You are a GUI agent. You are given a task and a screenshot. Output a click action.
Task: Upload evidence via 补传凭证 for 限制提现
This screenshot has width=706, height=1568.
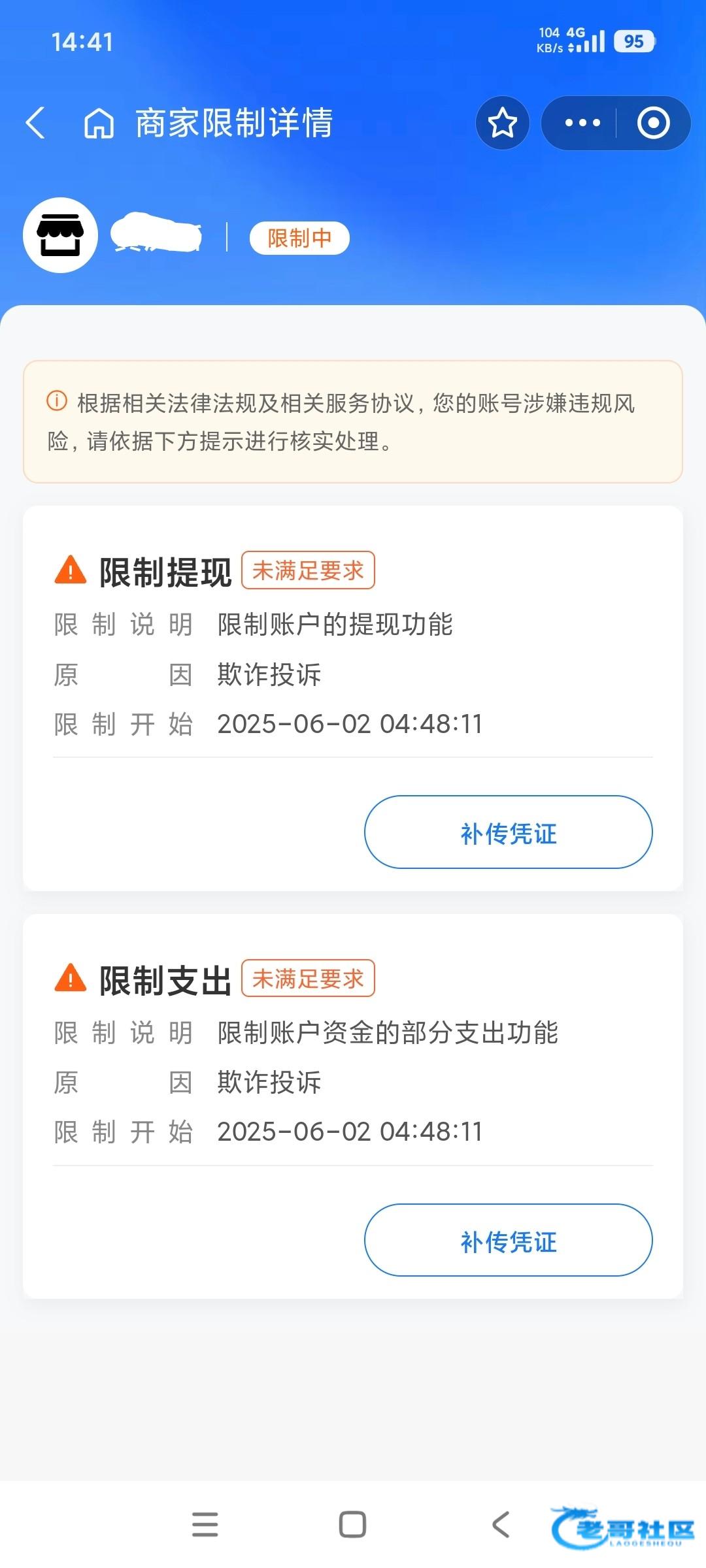(x=508, y=832)
